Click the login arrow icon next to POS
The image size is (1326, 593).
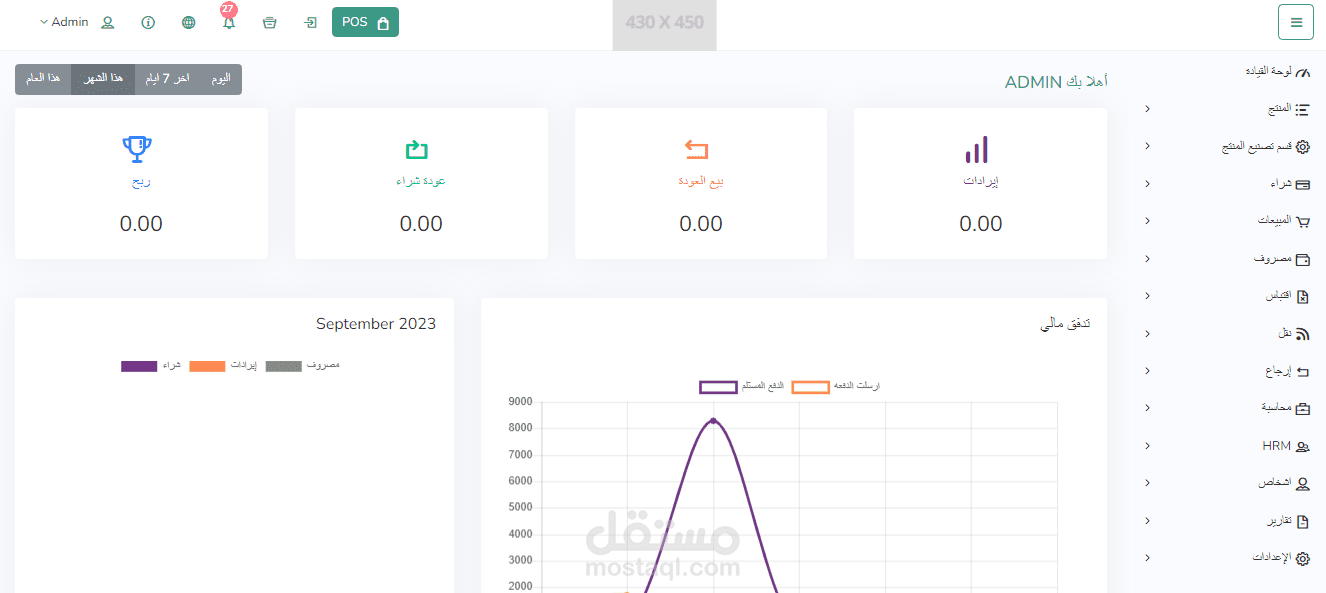coord(311,22)
